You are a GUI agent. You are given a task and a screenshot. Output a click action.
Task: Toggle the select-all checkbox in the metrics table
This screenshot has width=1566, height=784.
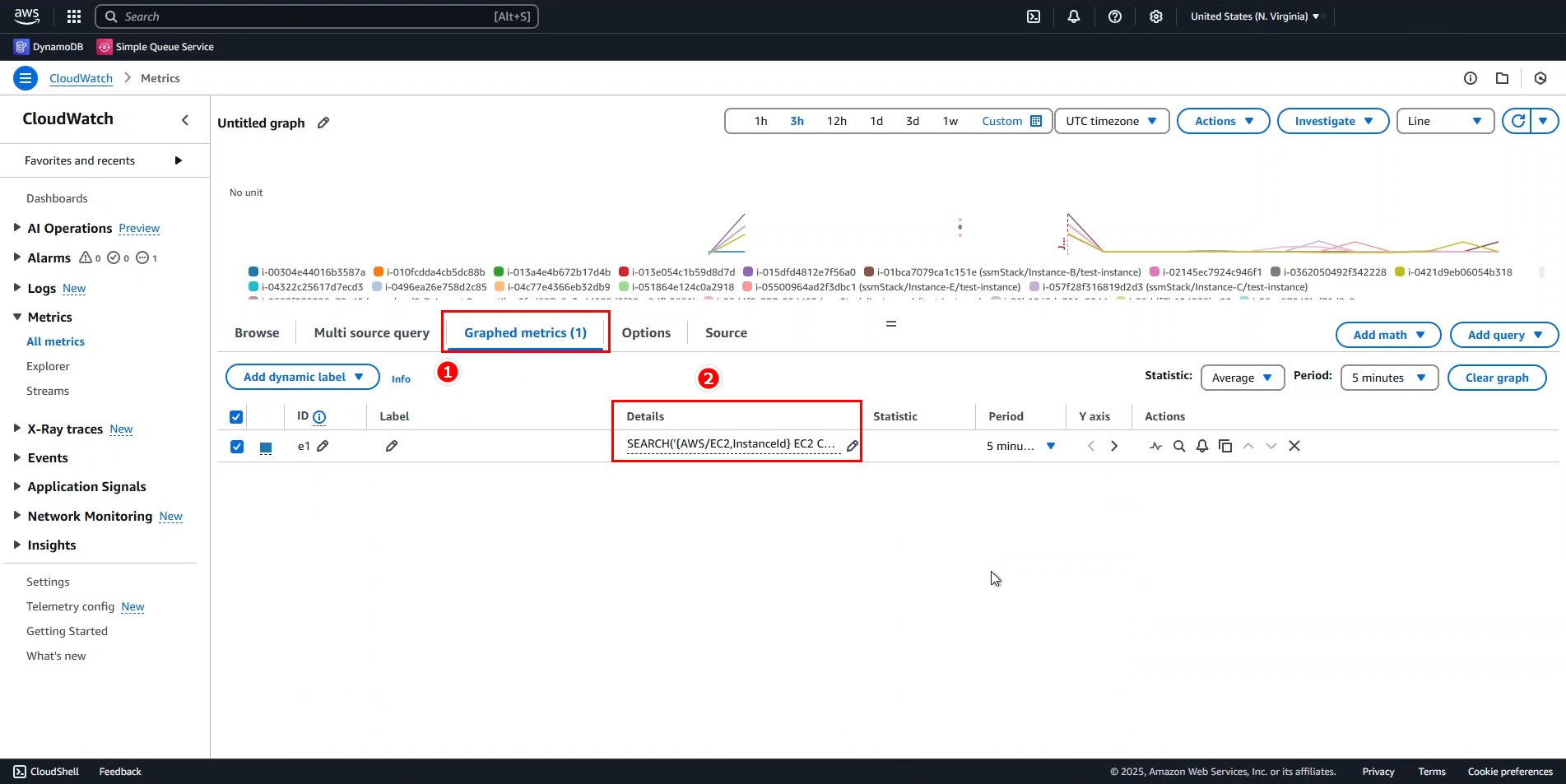click(235, 416)
